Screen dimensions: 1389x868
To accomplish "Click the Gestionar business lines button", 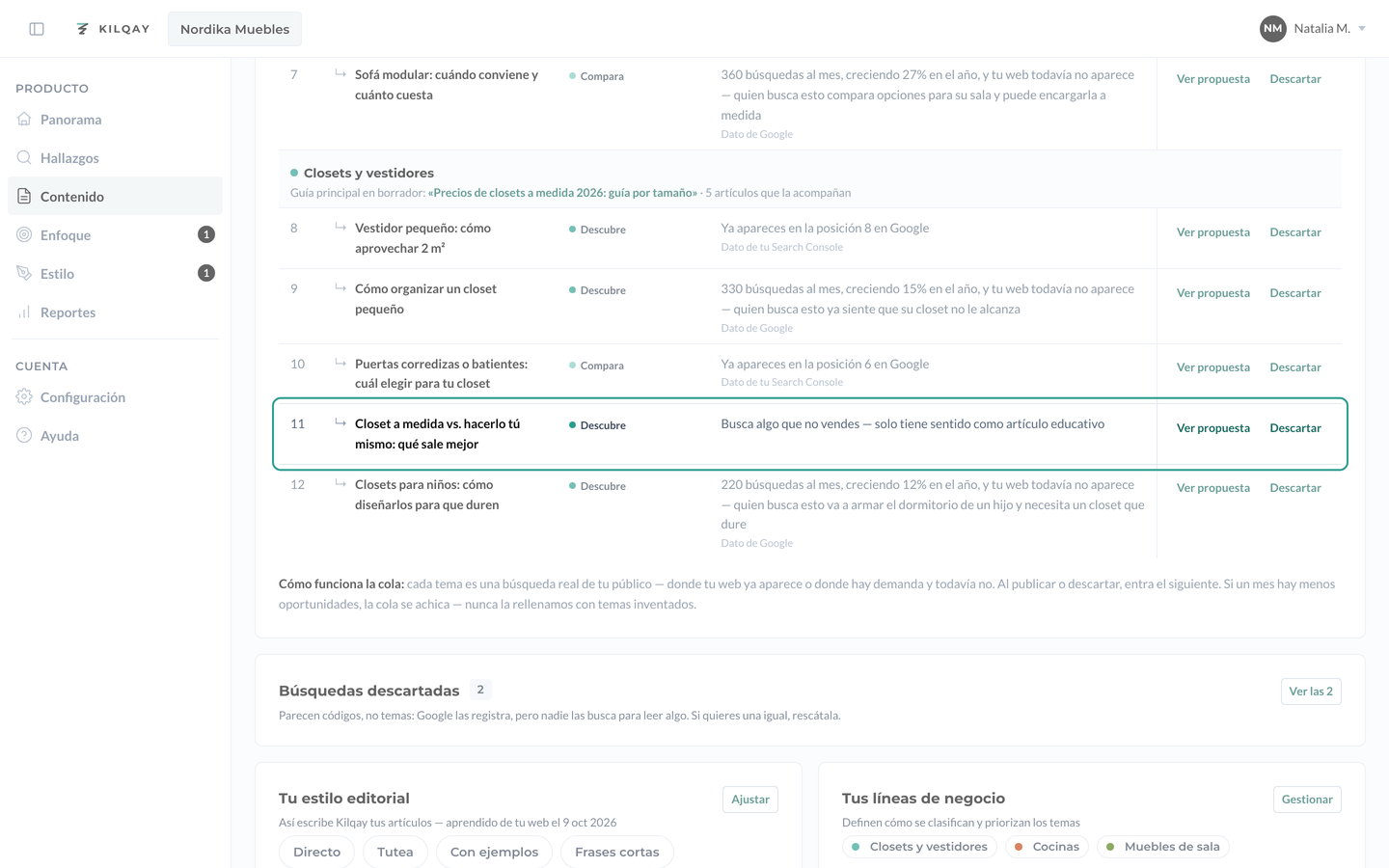I will (x=1307, y=800).
